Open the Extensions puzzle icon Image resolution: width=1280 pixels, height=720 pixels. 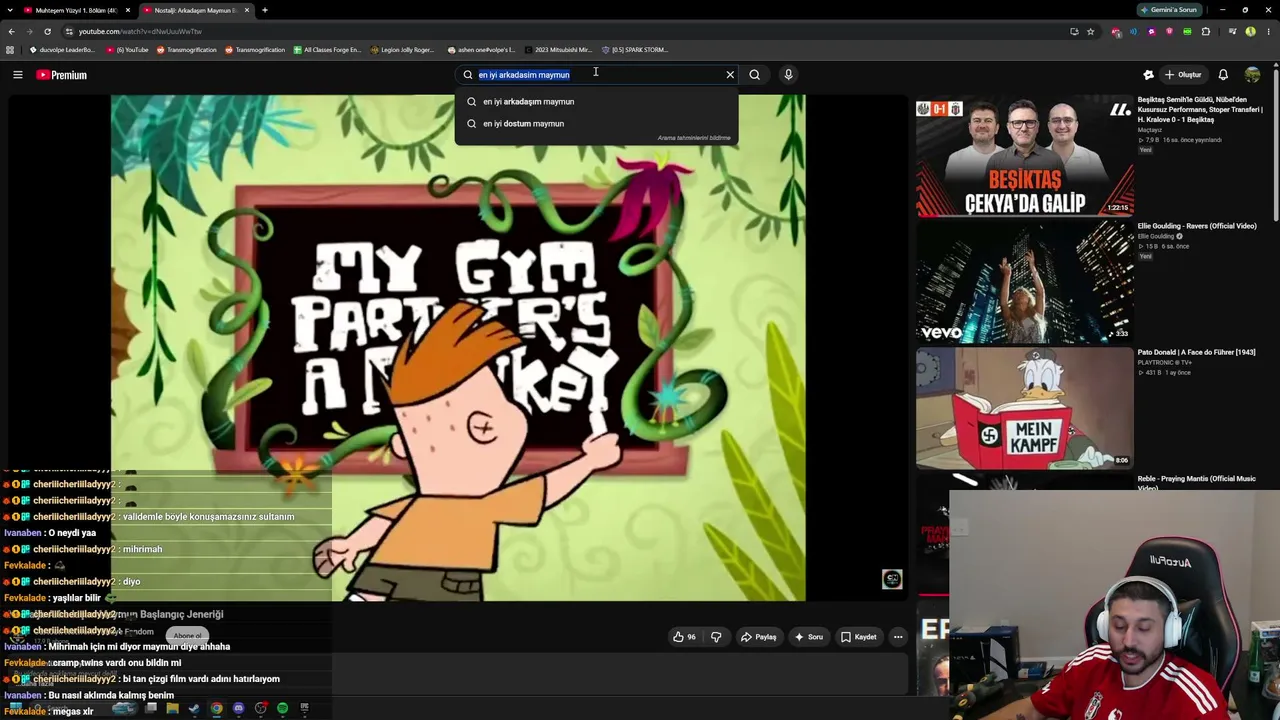coord(1206,31)
